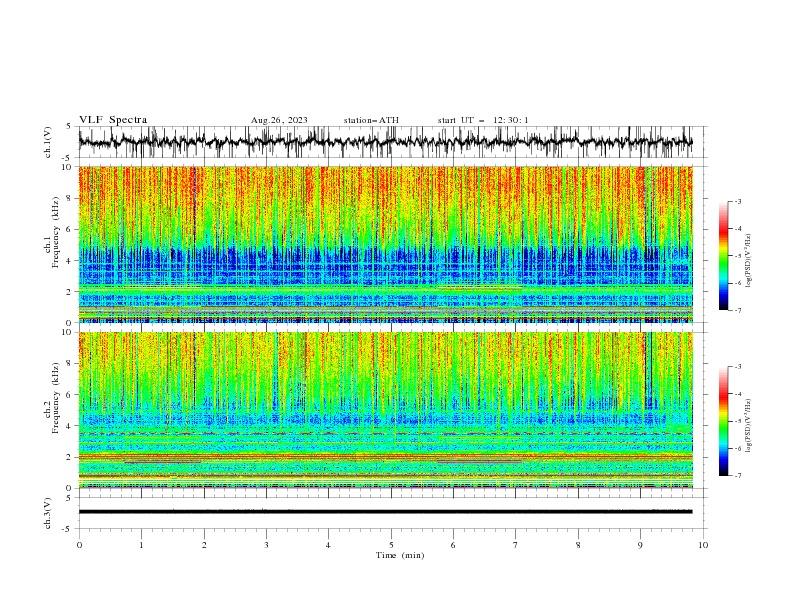Click the ch.1 'Frequency (kHz)' axis label
This screenshot has height=612, width=792.
pyautogui.click(x=57, y=233)
